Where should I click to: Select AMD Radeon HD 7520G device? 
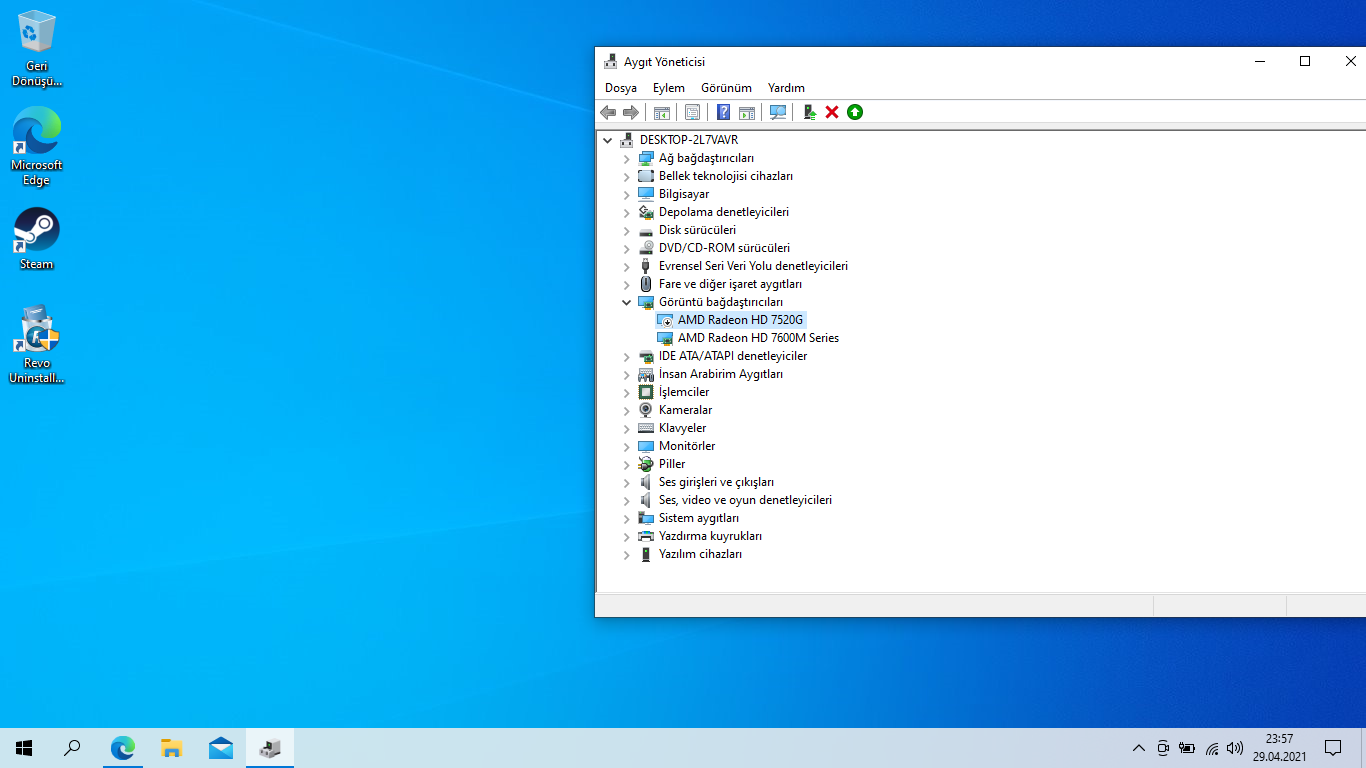click(740, 320)
